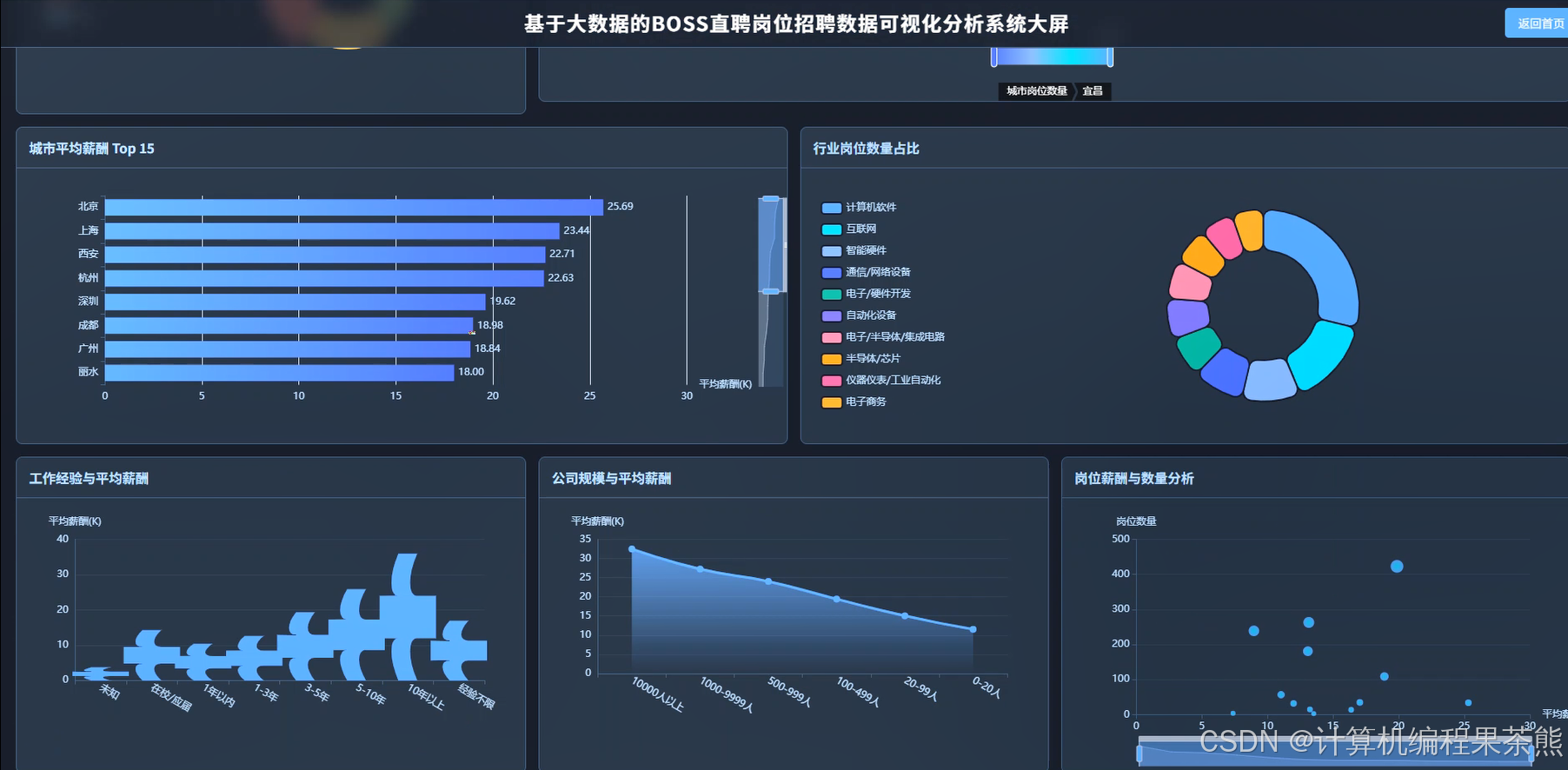Click the 1000-9999人 line data point

coord(701,569)
